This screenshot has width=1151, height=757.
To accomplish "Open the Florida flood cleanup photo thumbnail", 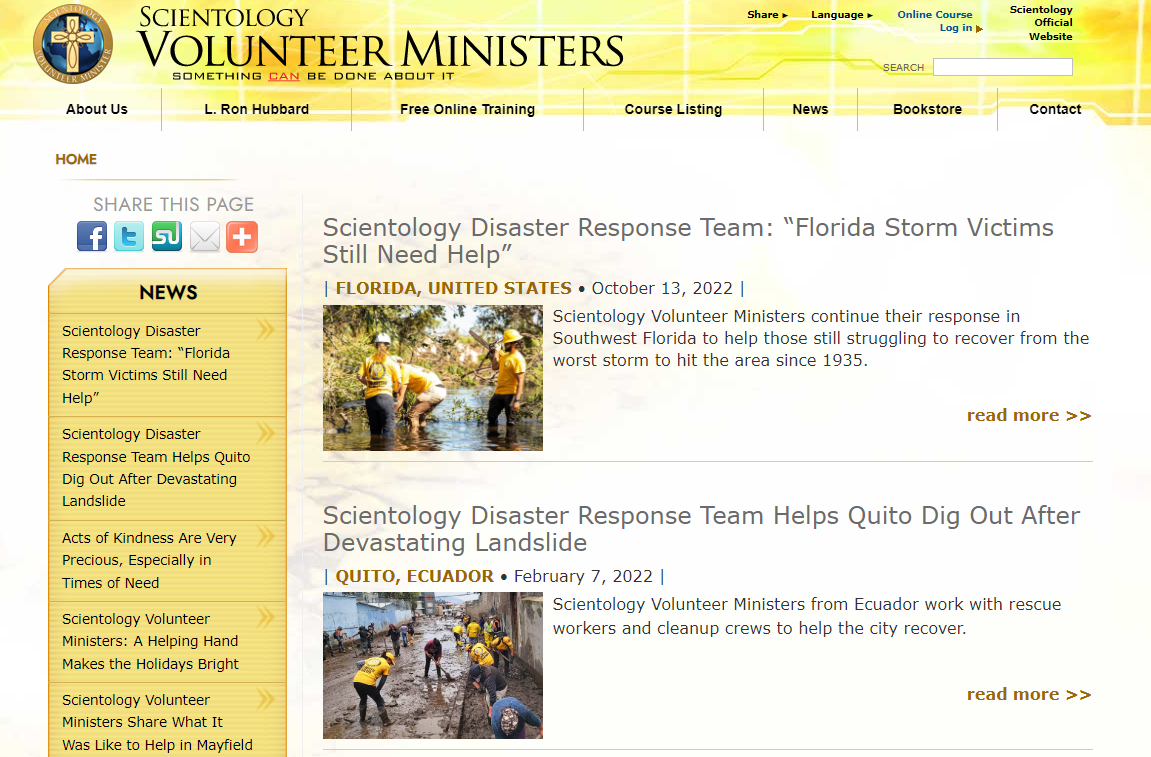I will pyautogui.click(x=433, y=377).
